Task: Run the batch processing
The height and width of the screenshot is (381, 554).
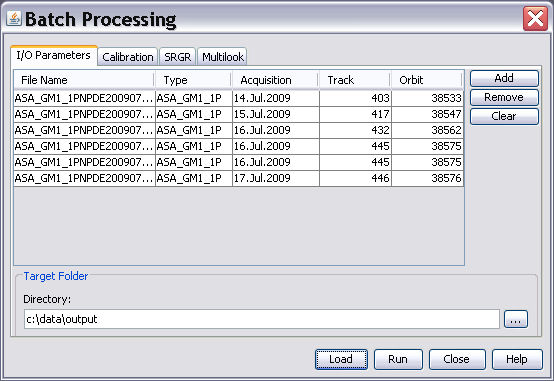Action: [x=398, y=359]
